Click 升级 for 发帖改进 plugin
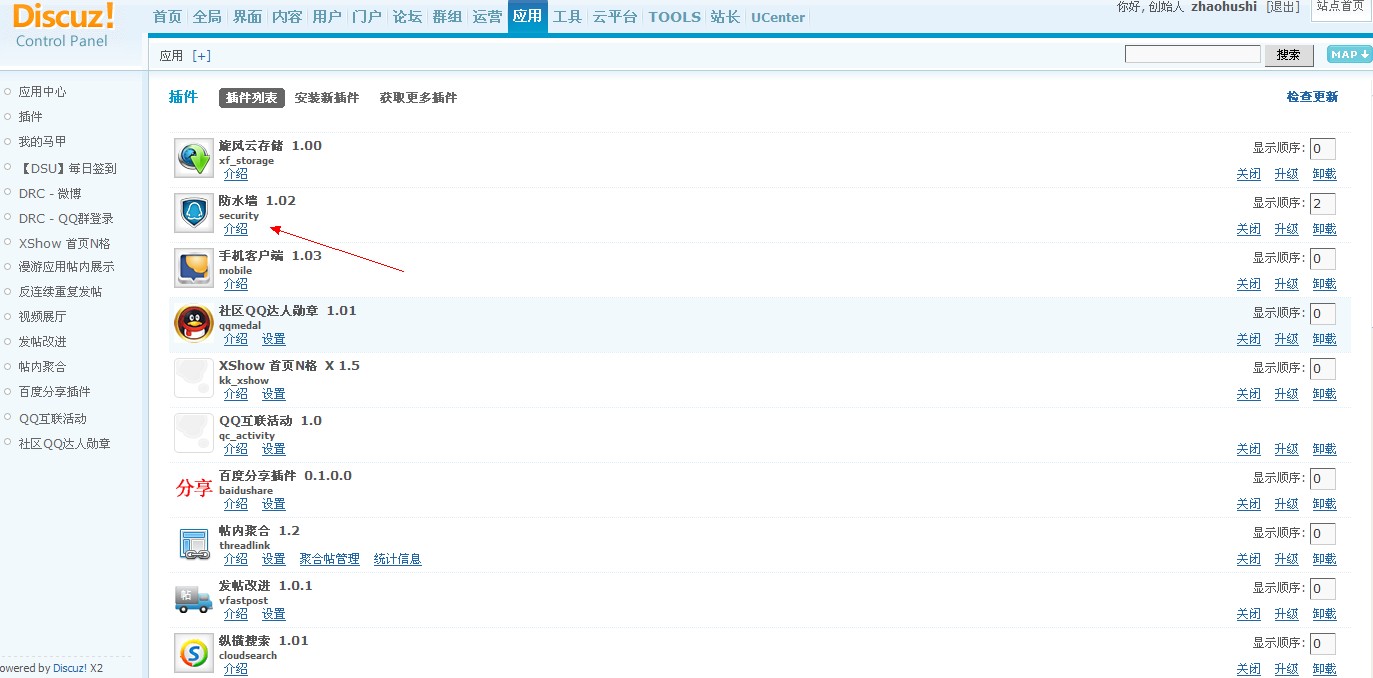Screen dimensions: 1373x678 tap(1287, 614)
